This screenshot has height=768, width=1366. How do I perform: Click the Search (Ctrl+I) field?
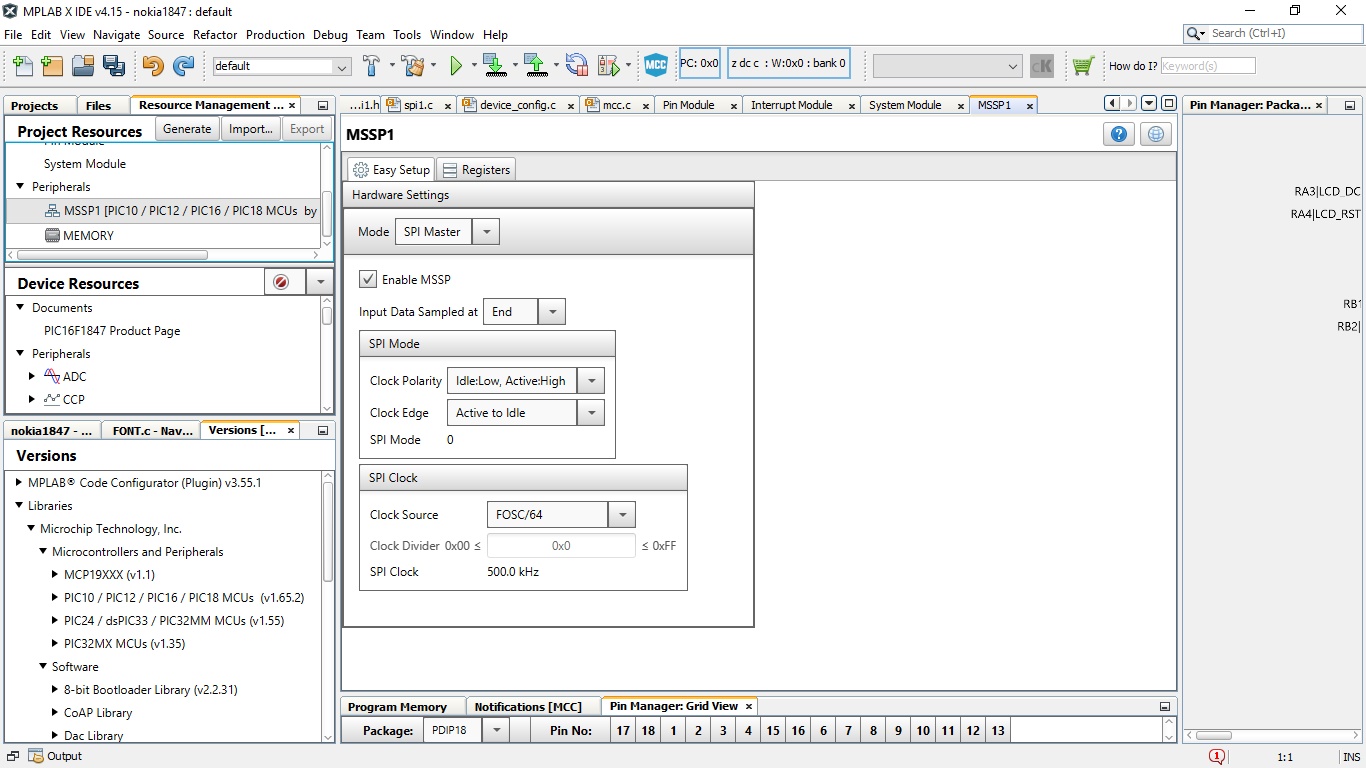pos(1283,33)
